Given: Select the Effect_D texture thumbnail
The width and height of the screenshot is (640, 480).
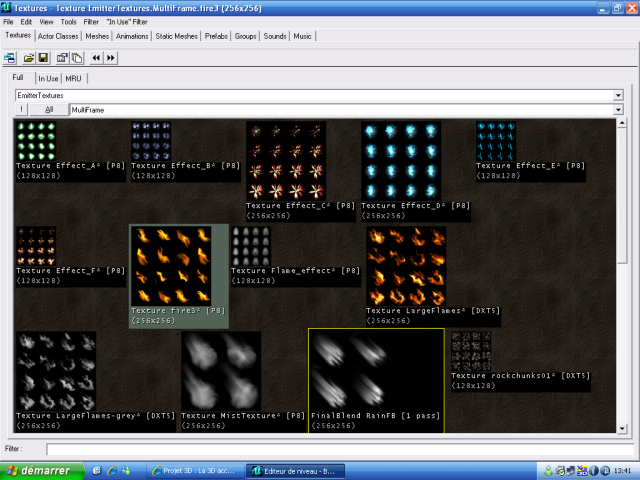Looking at the screenshot, I should tap(401, 161).
